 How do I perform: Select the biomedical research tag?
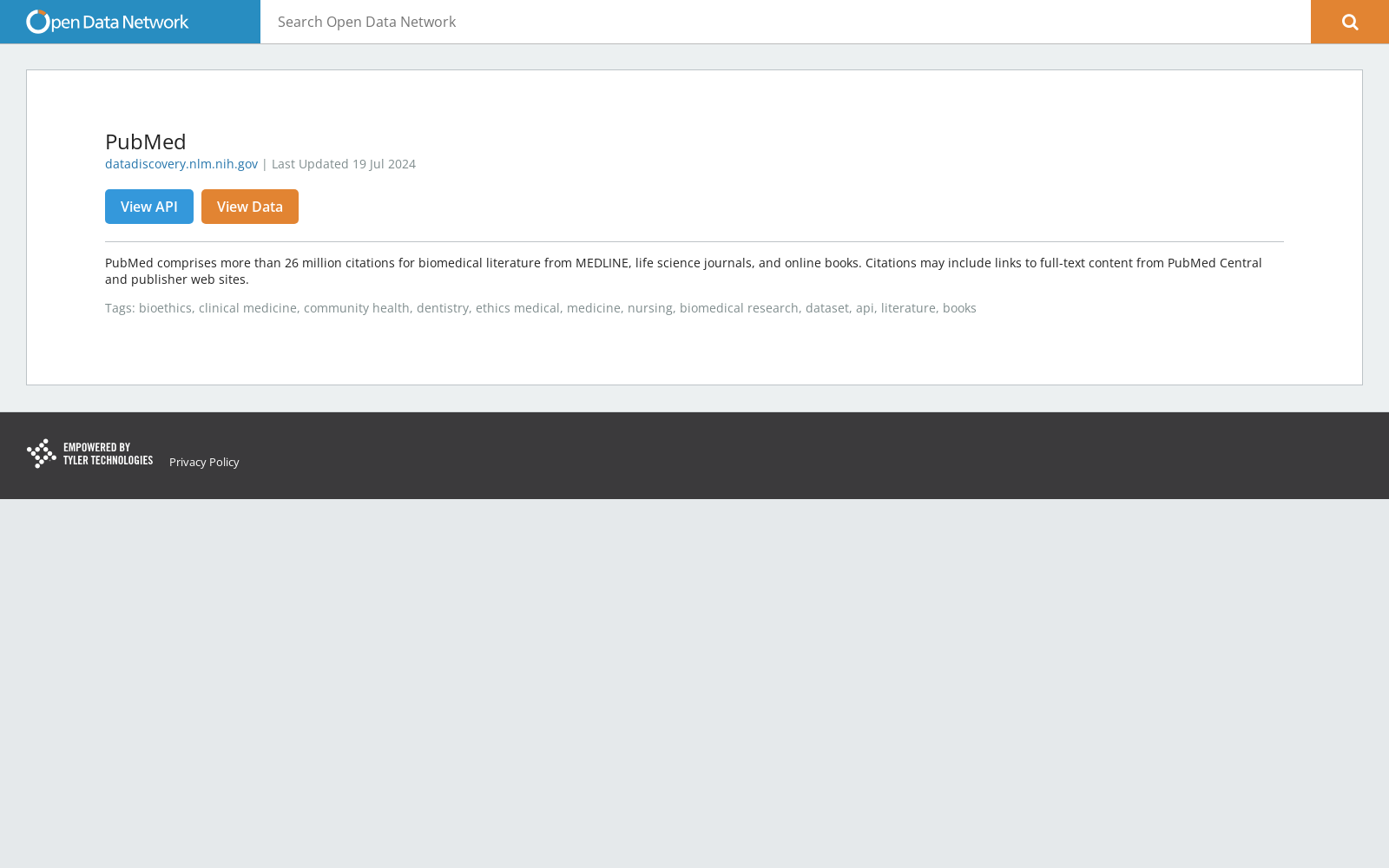click(x=739, y=308)
